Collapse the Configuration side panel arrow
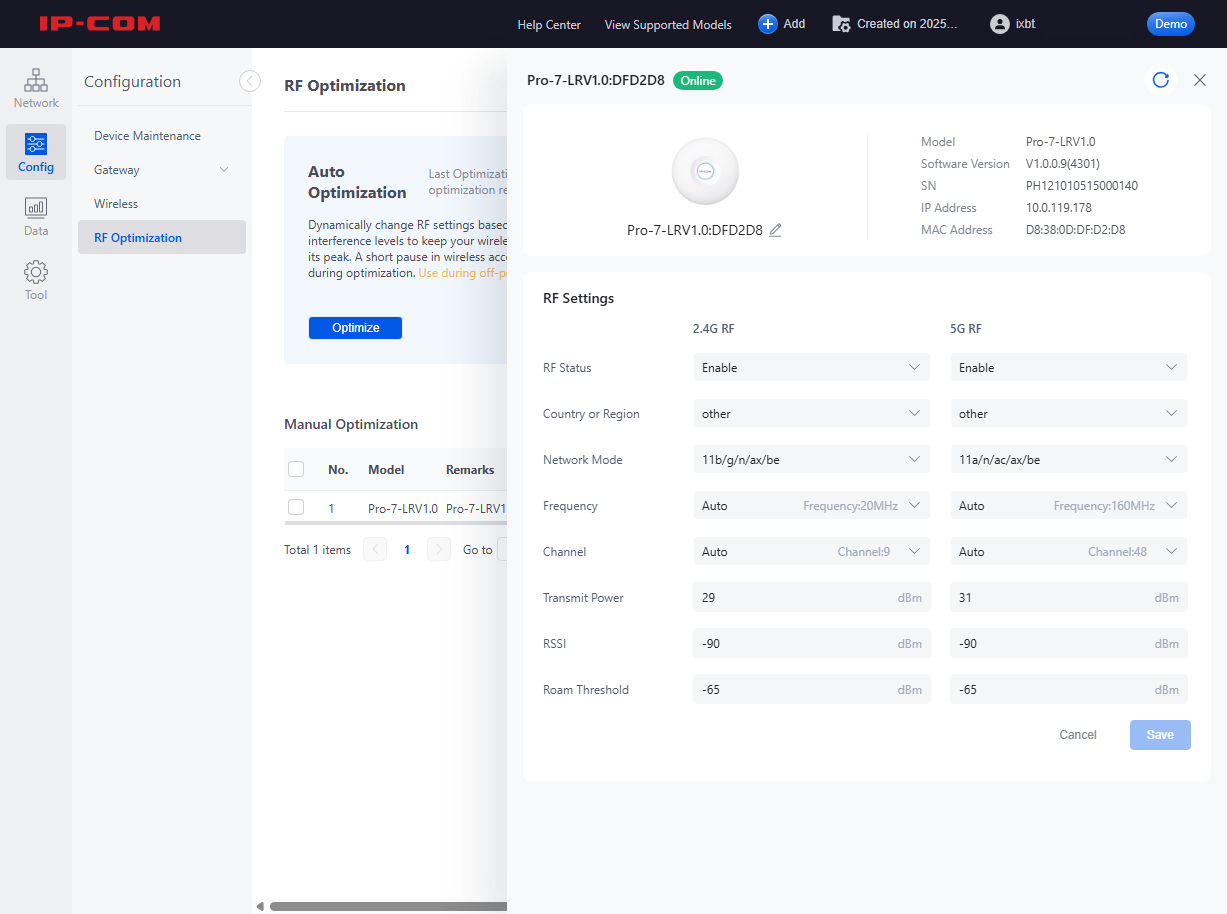The height and width of the screenshot is (914, 1227). [x=250, y=81]
